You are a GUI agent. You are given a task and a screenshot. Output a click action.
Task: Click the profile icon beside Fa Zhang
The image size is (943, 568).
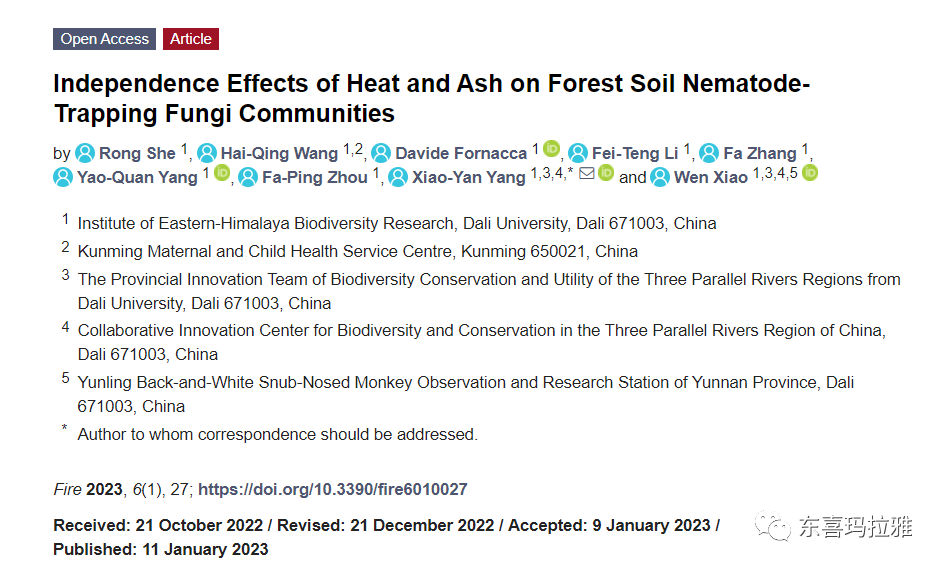coord(709,153)
